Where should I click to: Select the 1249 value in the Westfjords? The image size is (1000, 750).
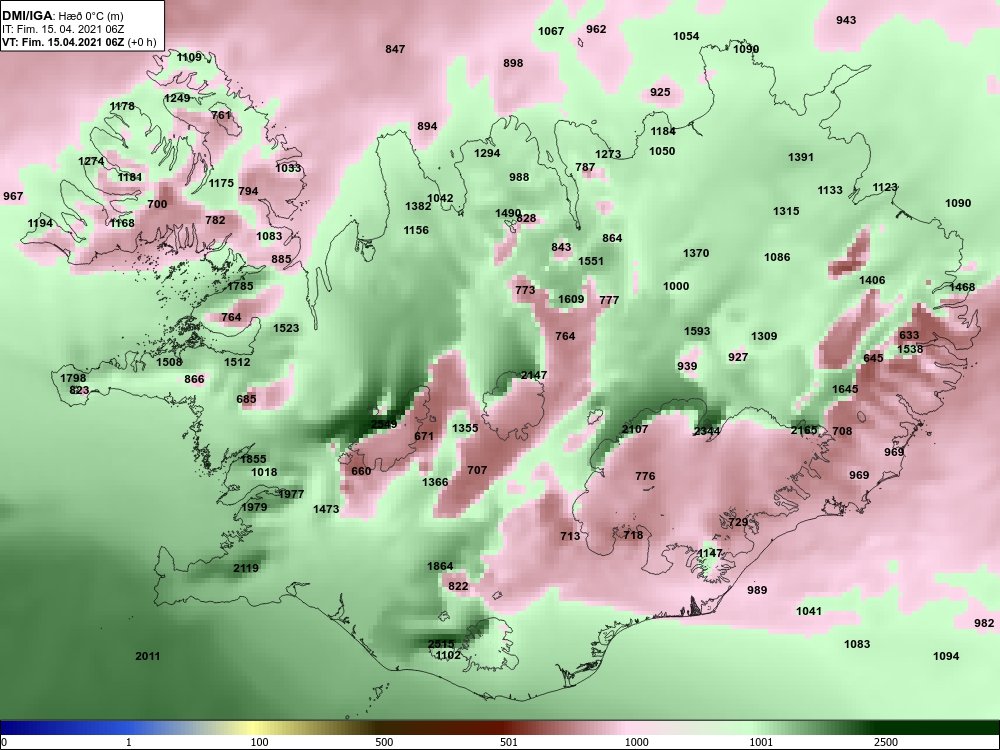point(177,98)
